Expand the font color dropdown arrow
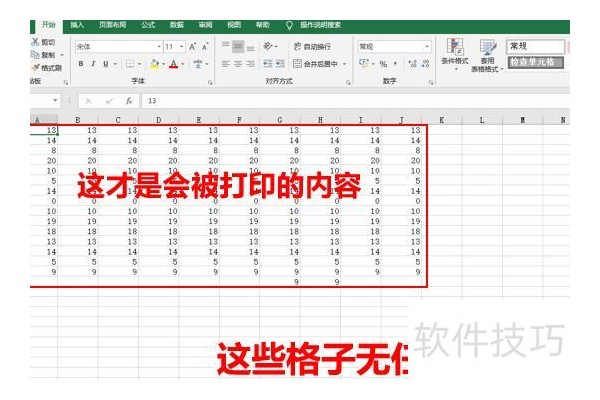The height and width of the screenshot is (400, 600). tap(183, 64)
